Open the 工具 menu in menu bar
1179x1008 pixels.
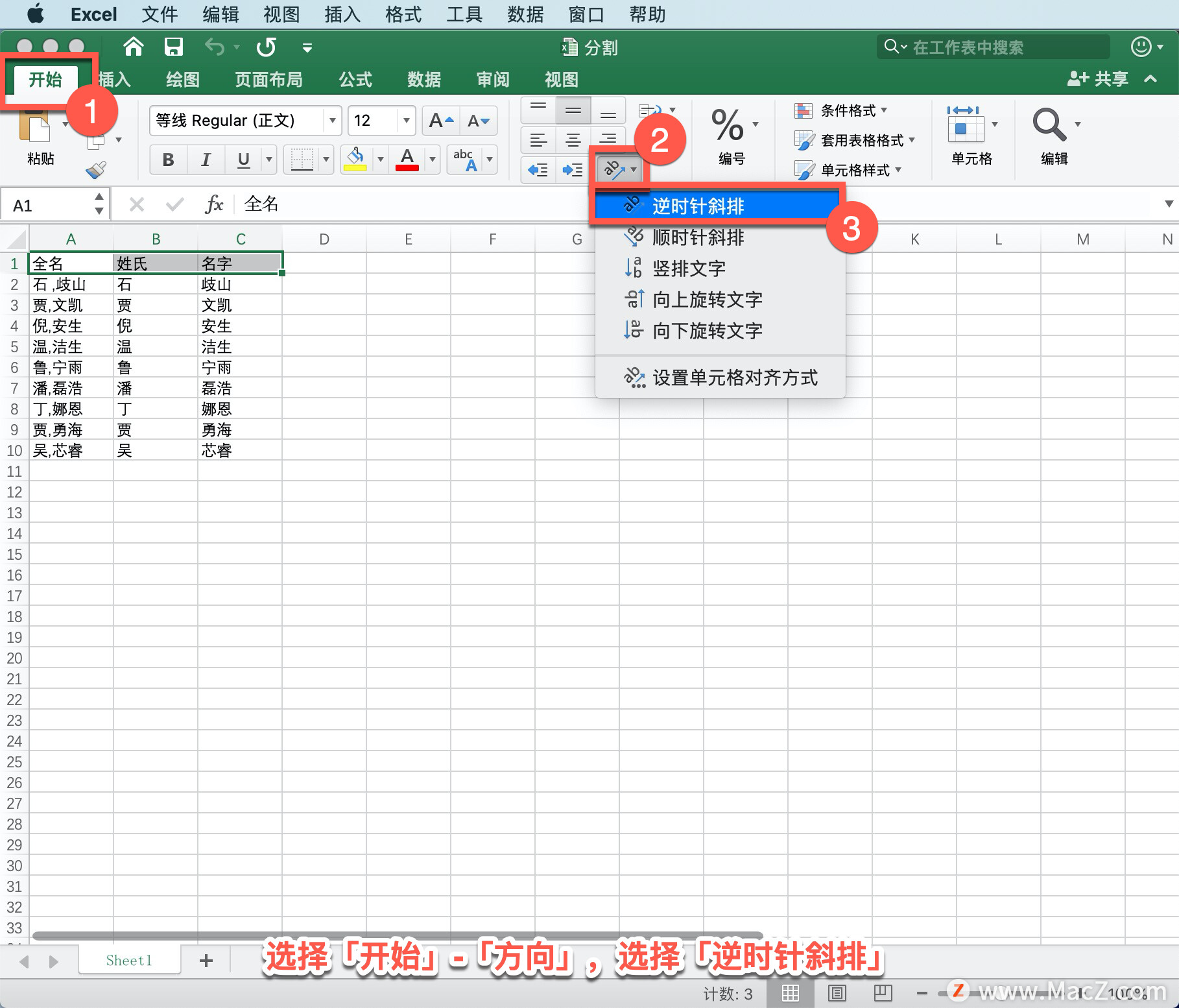[x=464, y=14]
